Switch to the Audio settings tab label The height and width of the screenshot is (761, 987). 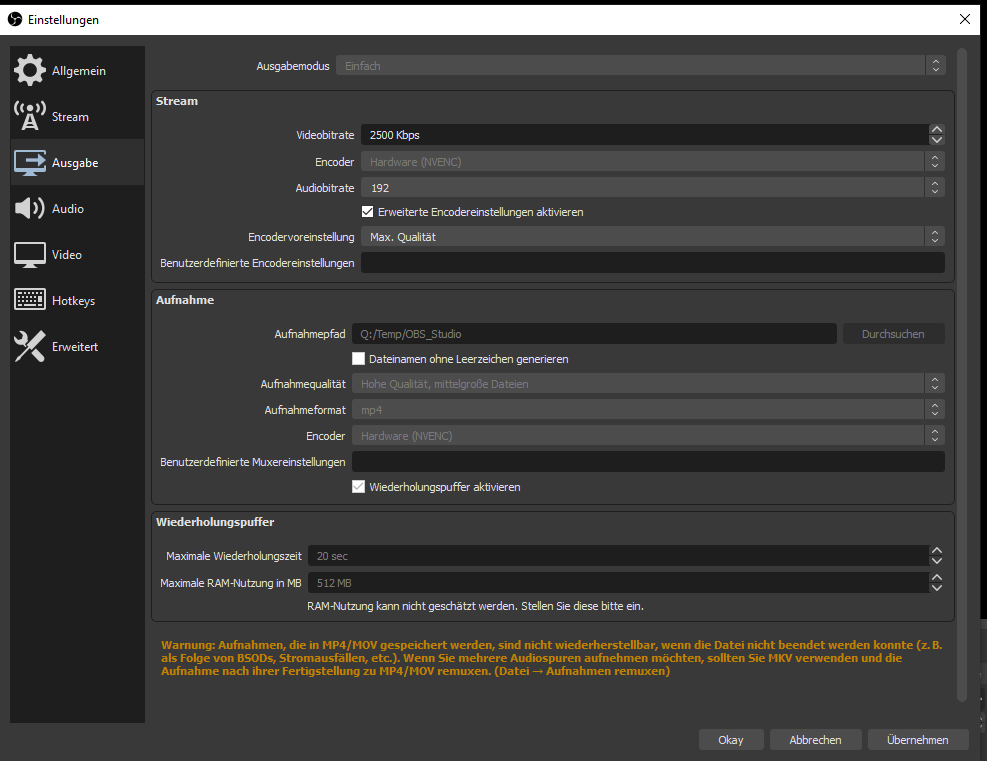[68, 209]
